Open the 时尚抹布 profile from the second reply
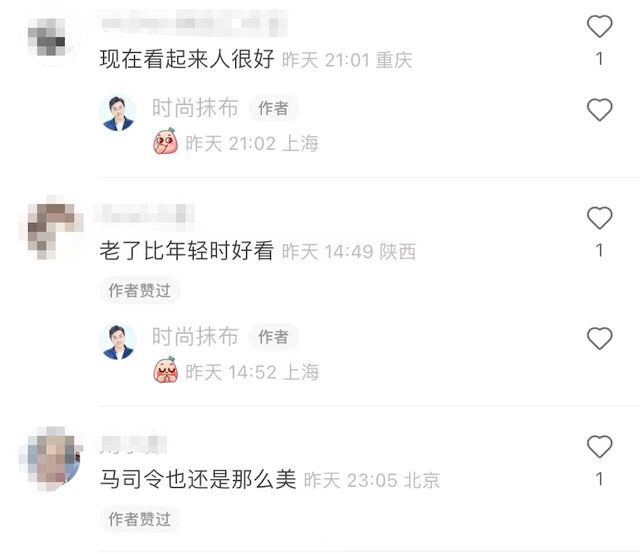The height and width of the screenshot is (554, 640). 195,336
